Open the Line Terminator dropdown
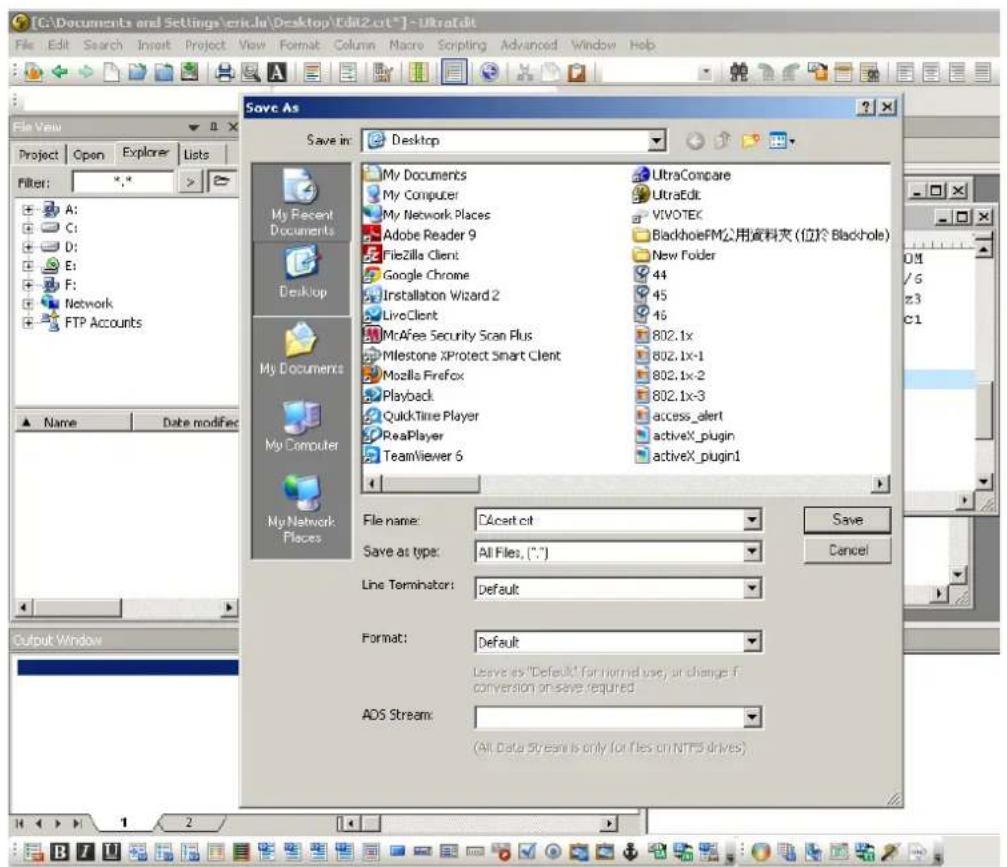Screen dimensions: 1007x867 click(x=751, y=588)
